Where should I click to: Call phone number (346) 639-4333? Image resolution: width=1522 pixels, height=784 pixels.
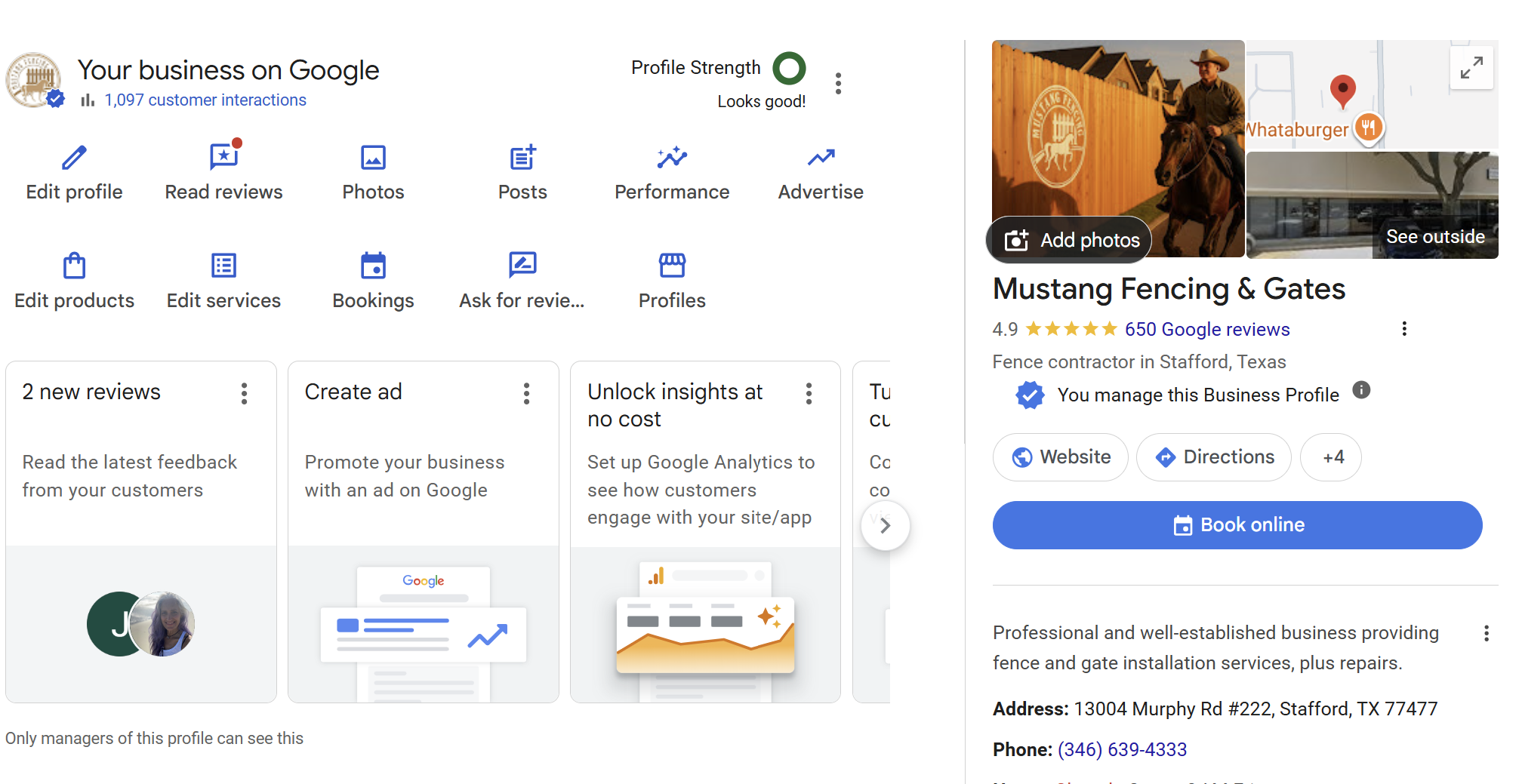[x=1122, y=749]
